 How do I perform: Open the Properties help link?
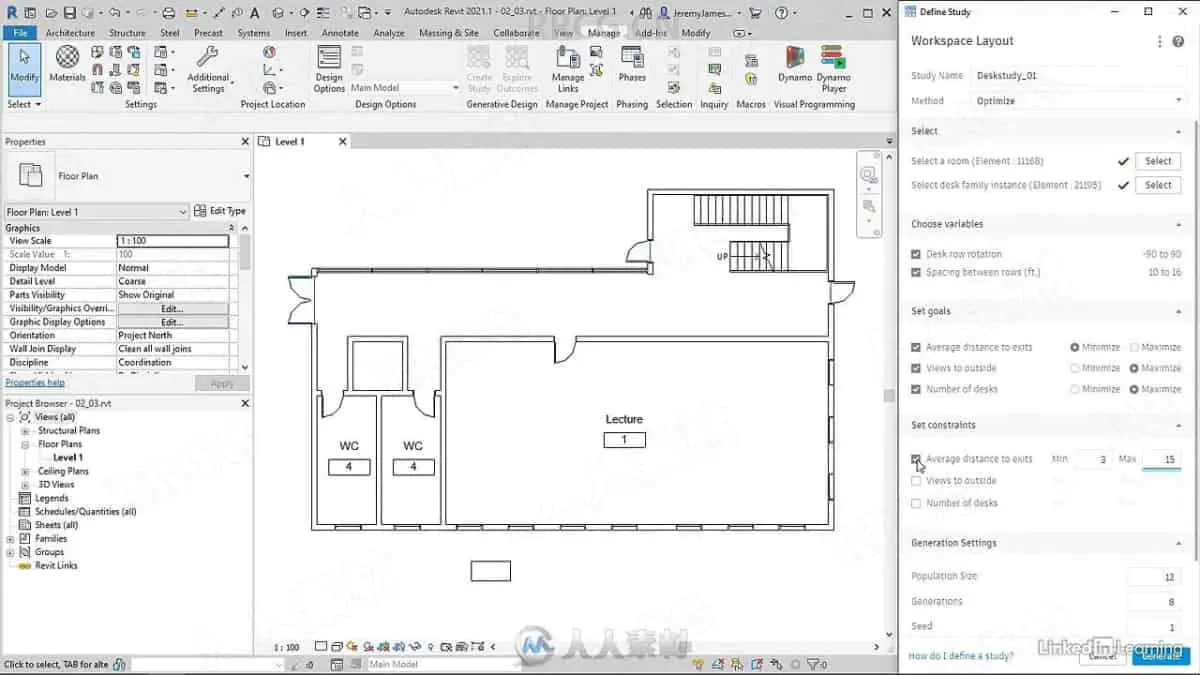pyautogui.click(x=35, y=383)
